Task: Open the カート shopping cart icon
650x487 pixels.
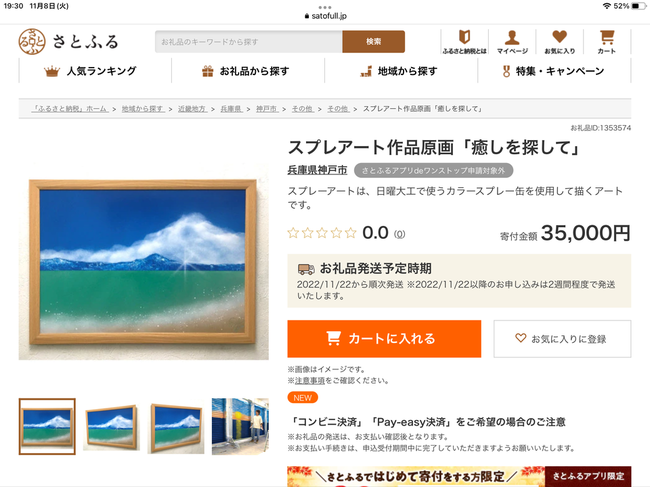Action: (607, 41)
